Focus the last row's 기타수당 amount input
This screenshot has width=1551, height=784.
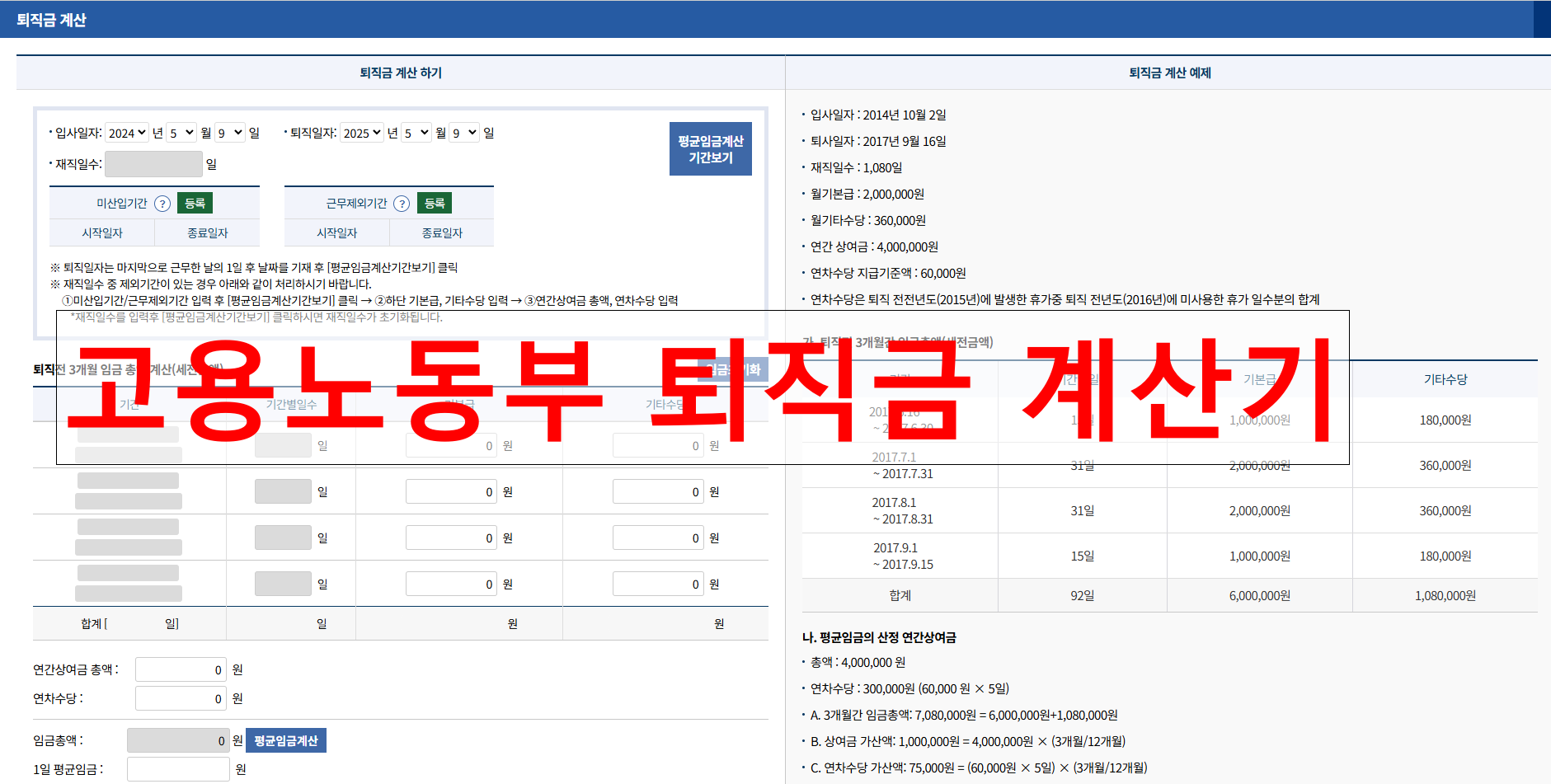[658, 584]
